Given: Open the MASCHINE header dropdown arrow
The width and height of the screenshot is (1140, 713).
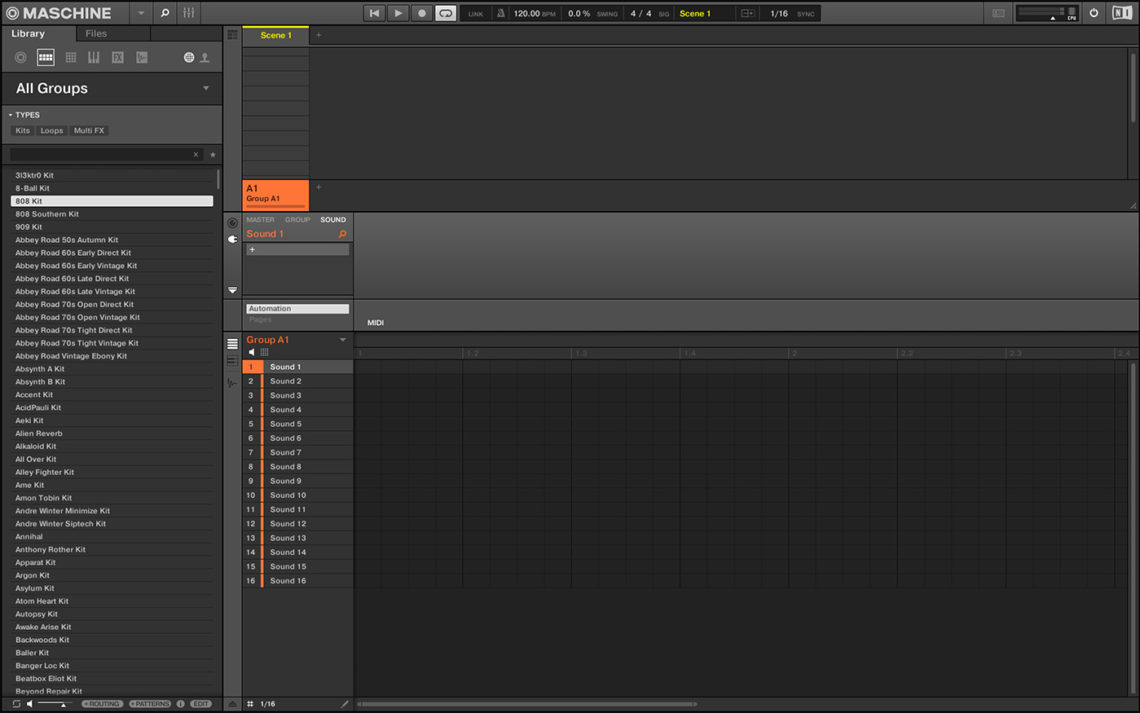Looking at the screenshot, I should click(140, 13).
